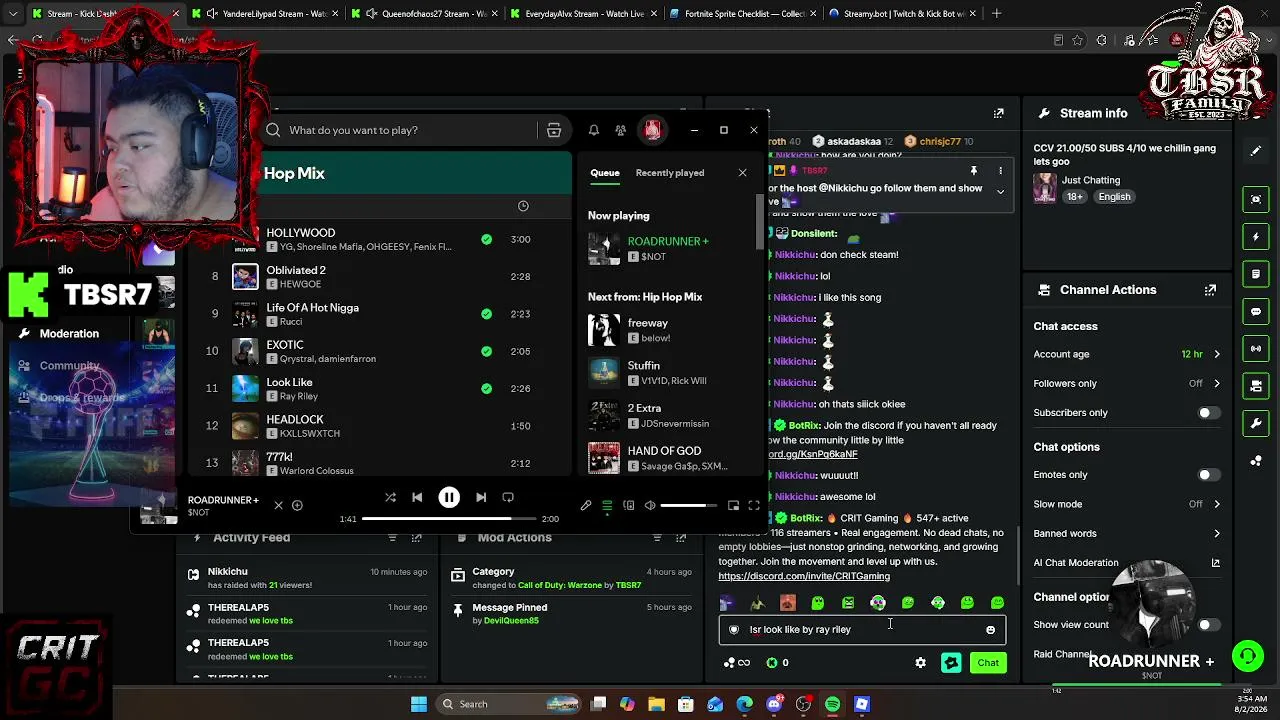Click the notes document sidebar icon
The width and height of the screenshot is (1280, 720).
[1256, 274]
